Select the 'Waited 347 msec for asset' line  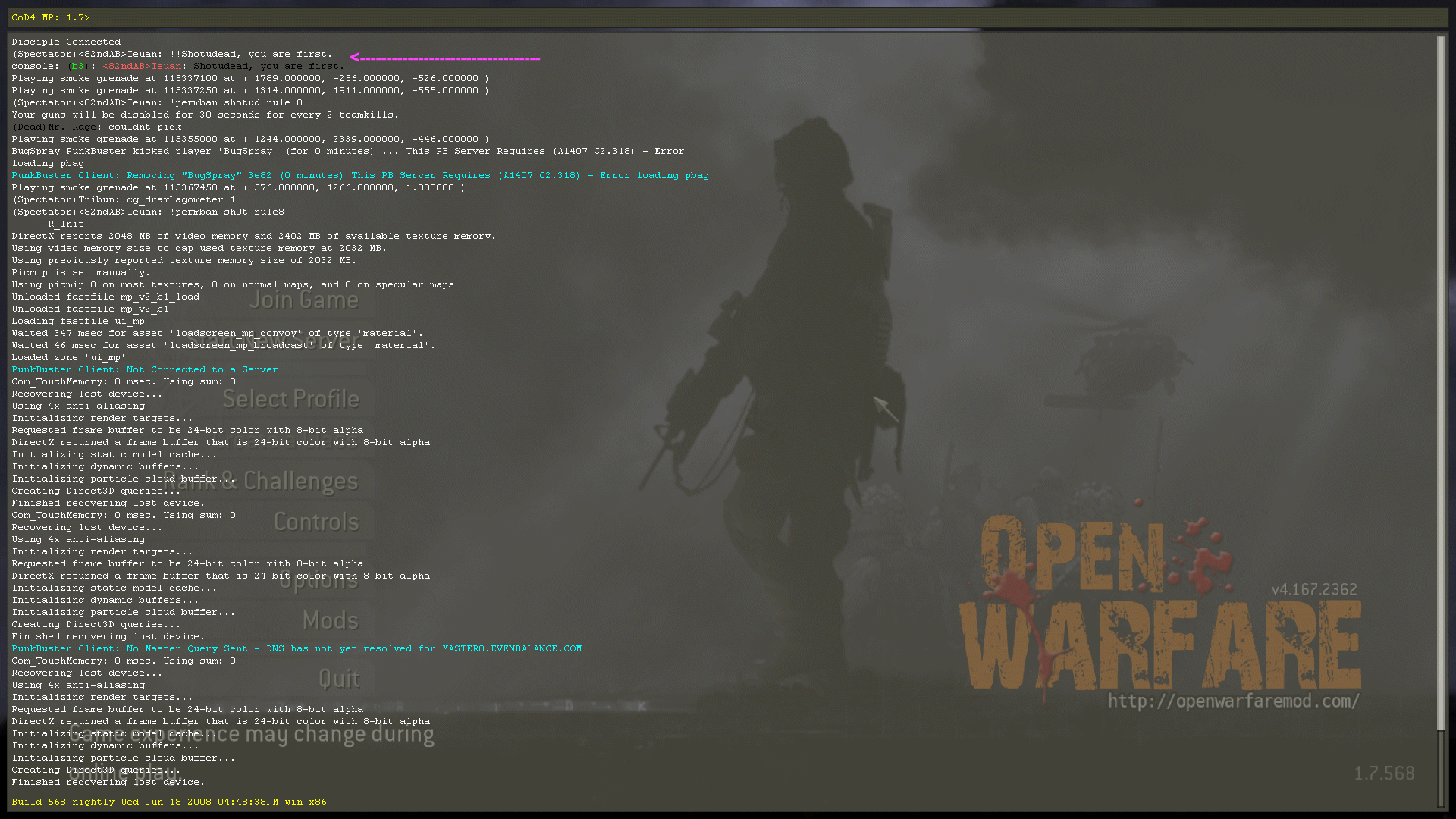[x=218, y=333]
